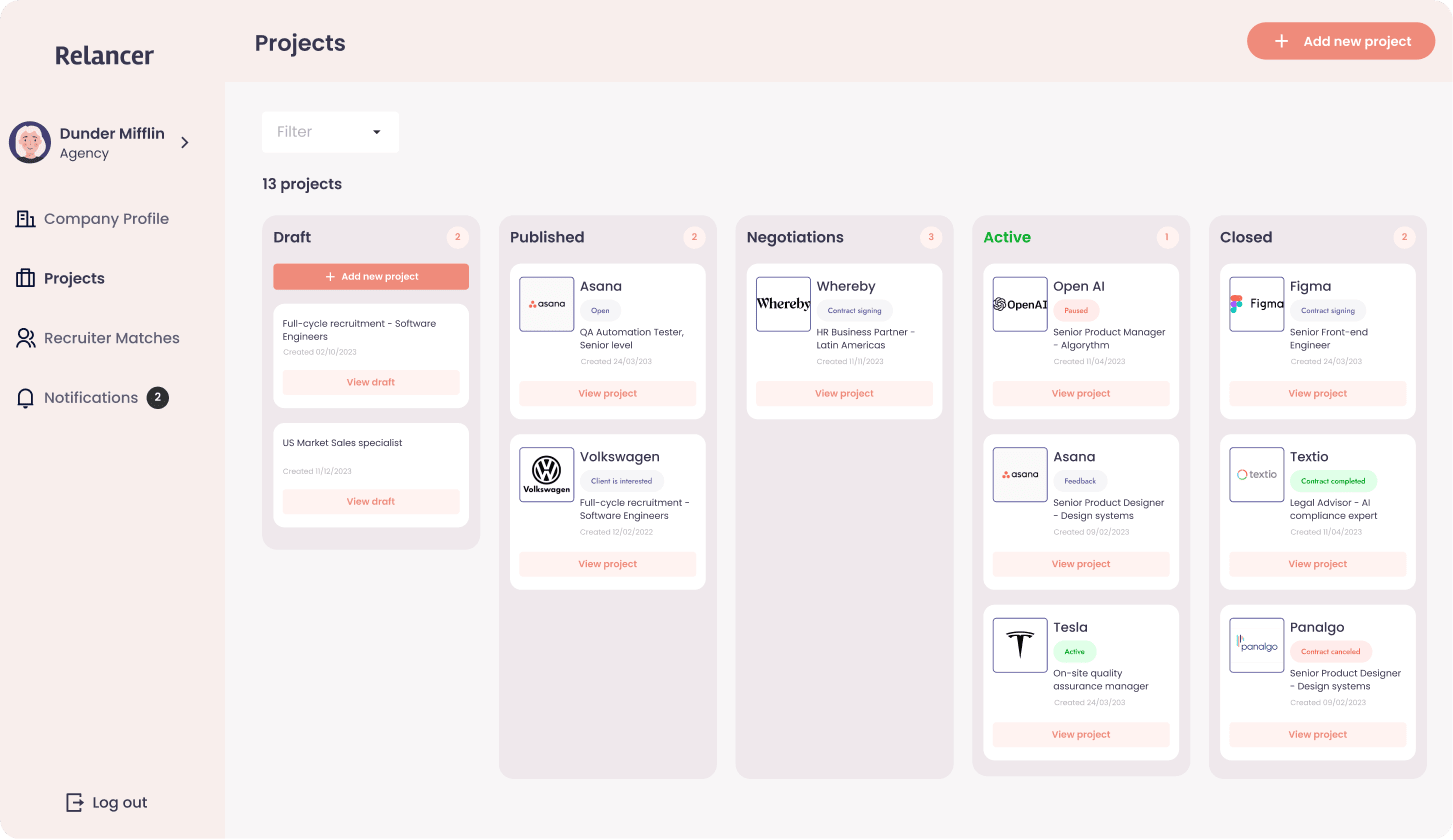
Task: View project for Textio
Action: coord(1317,564)
